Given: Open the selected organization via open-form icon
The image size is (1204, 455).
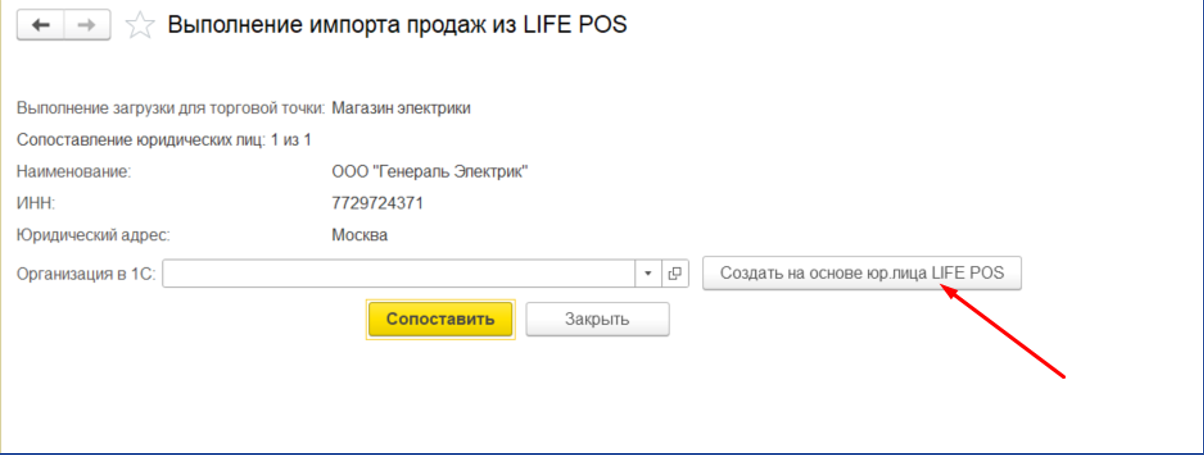Looking at the screenshot, I should click(674, 273).
